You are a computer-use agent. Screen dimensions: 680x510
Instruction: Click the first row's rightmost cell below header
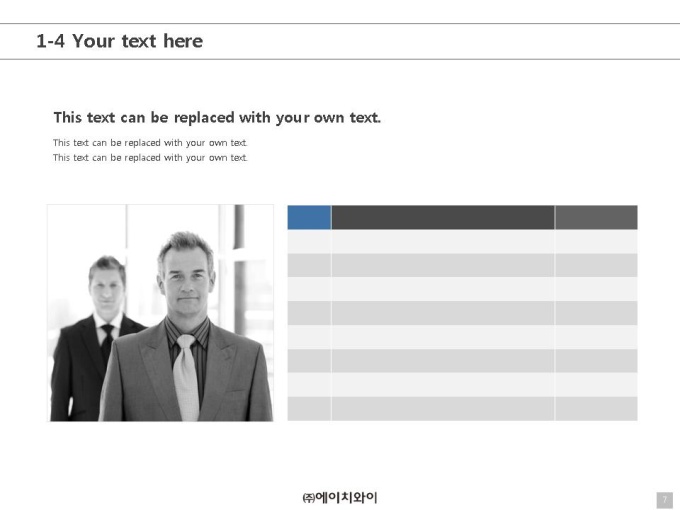click(x=596, y=242)
